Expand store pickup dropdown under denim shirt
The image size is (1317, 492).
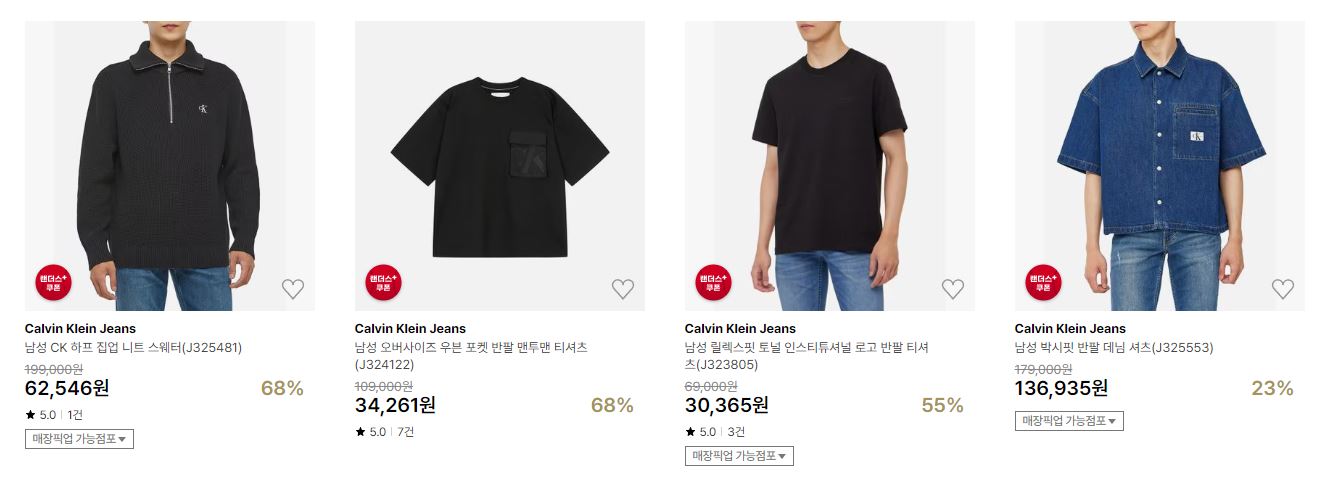point(1069,421)
